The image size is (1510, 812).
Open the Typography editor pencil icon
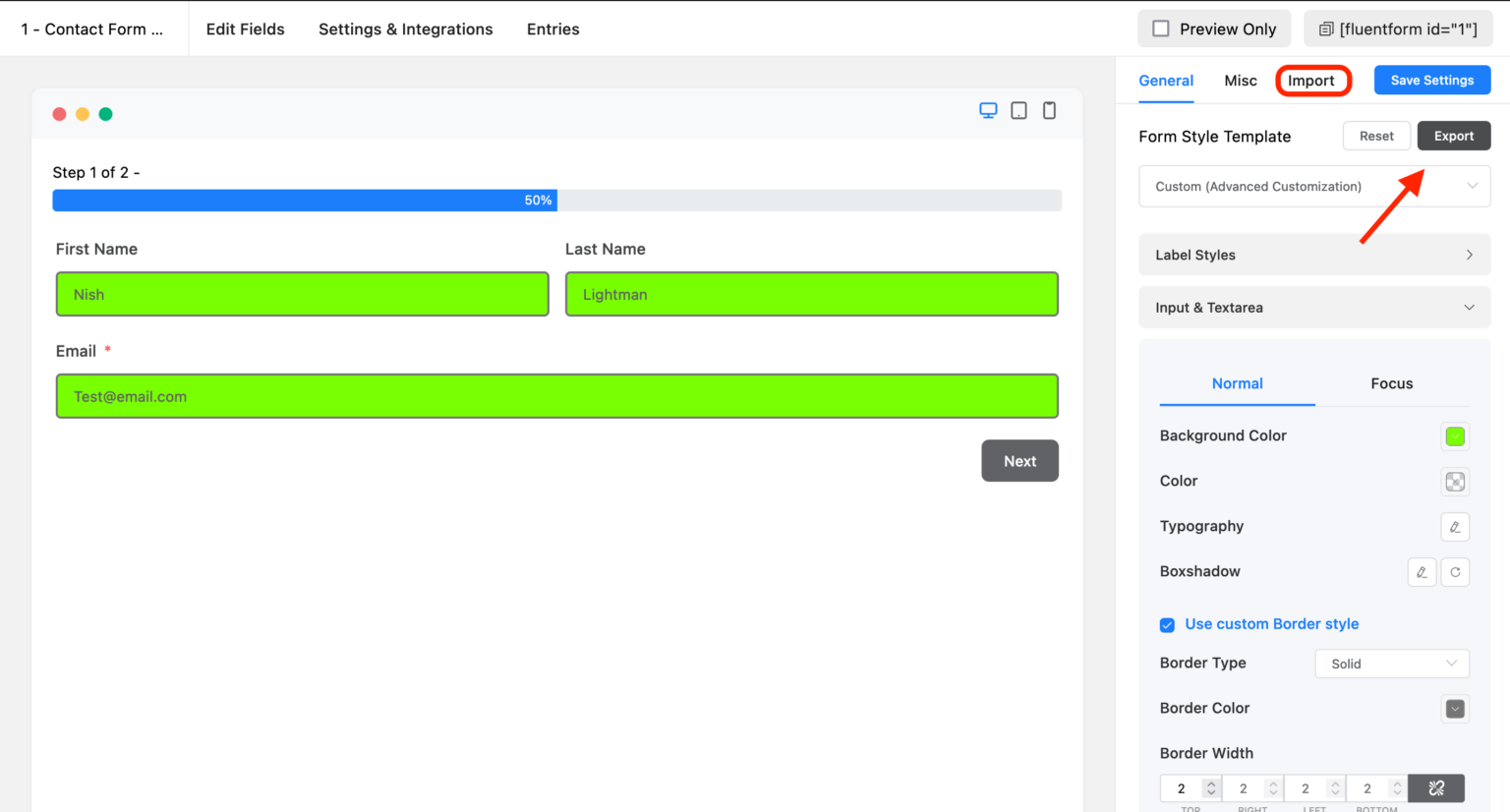(1455, 527)
